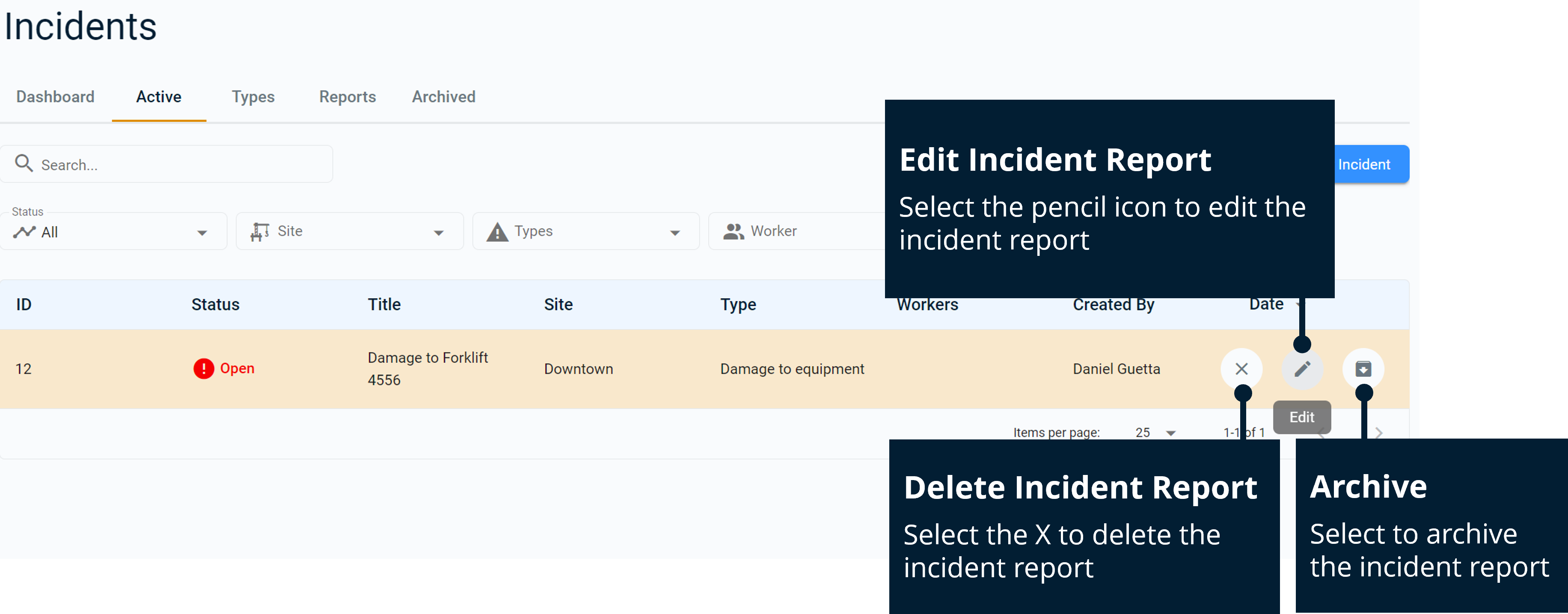Click the people icon in the Worker filter
Image resolution: width=1568 pixels, height=614 pixels.
734,231
